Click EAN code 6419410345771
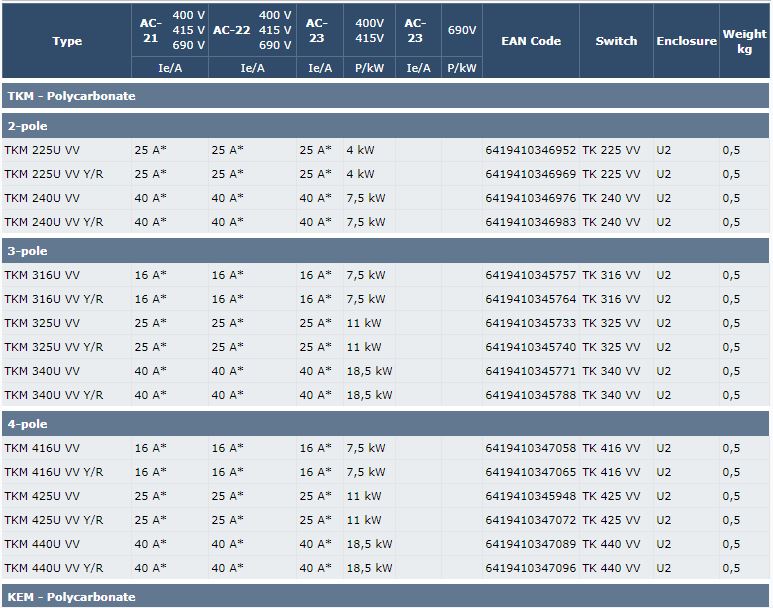The image size is (773, 608). [x=530, y=371]
